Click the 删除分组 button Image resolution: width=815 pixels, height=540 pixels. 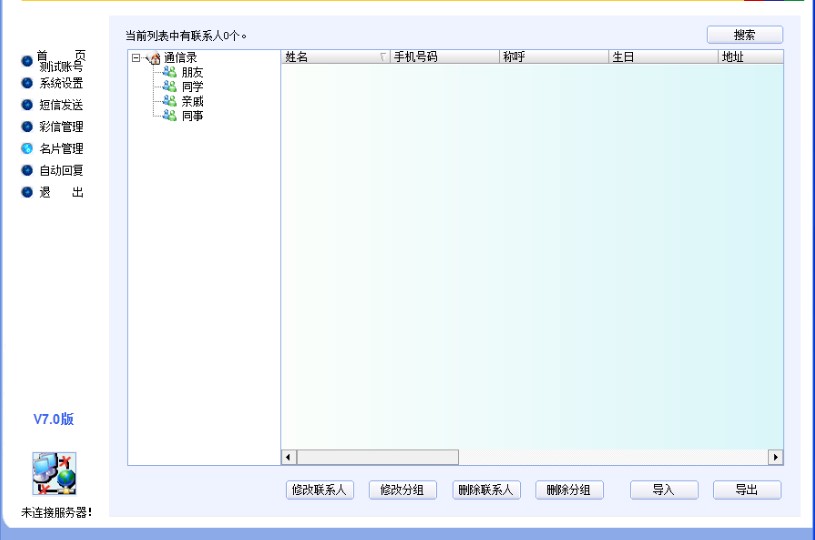pyautogui.click(x=570, y=490)
